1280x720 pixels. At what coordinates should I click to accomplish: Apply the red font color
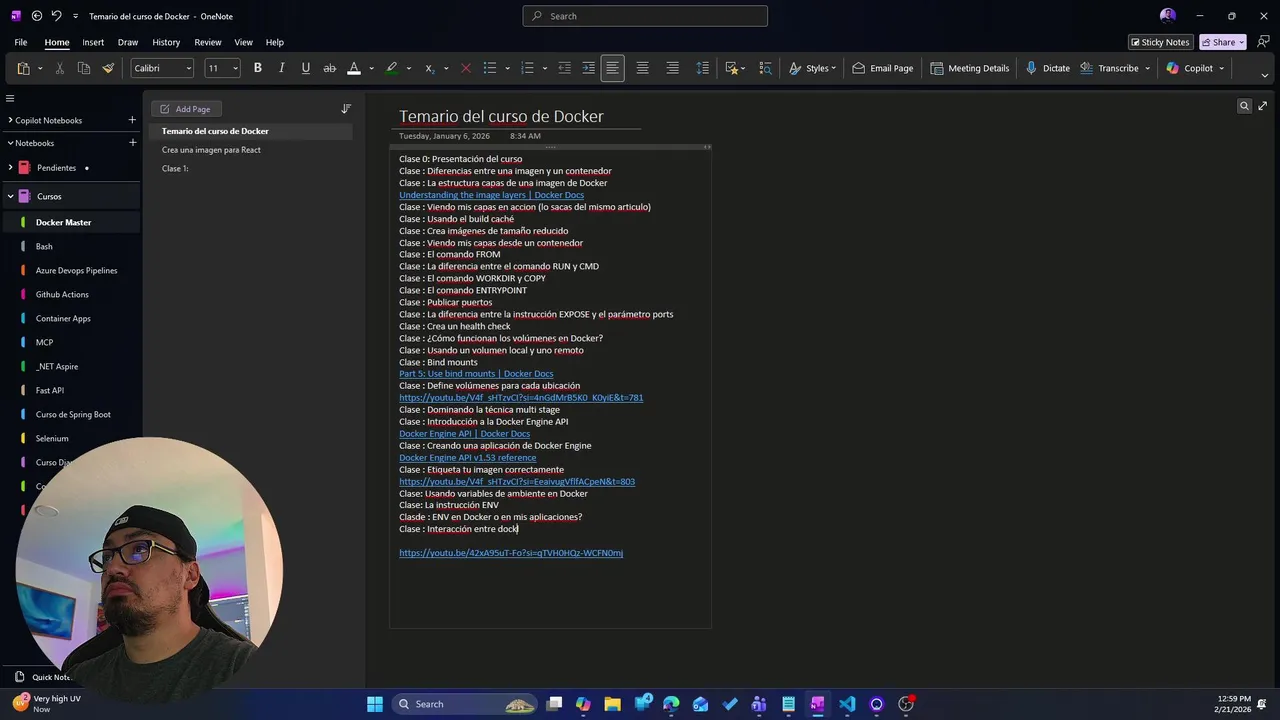coord(354,68)
